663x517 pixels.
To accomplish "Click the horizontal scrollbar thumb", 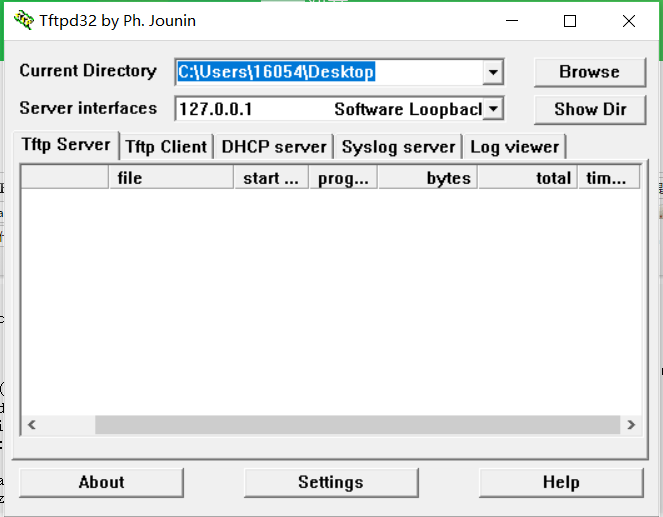I will pos(357,424).
